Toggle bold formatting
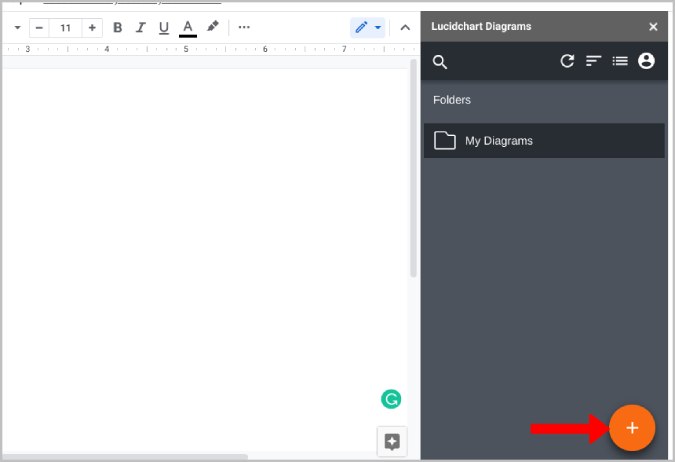Screen dimensions: 675x462 pyautogui.click(x=117, y=27)
